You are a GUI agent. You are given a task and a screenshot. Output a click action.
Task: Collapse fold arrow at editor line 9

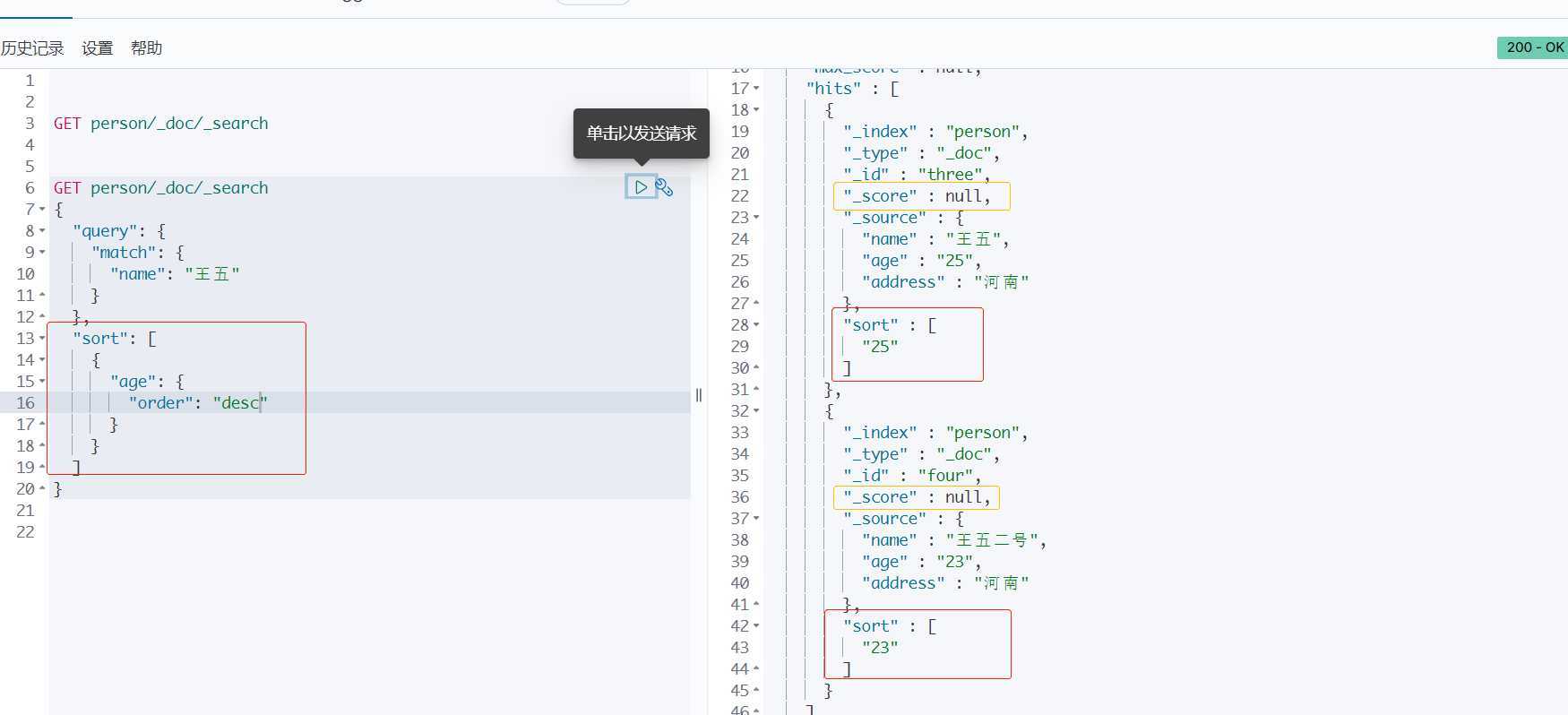point(42,253)
